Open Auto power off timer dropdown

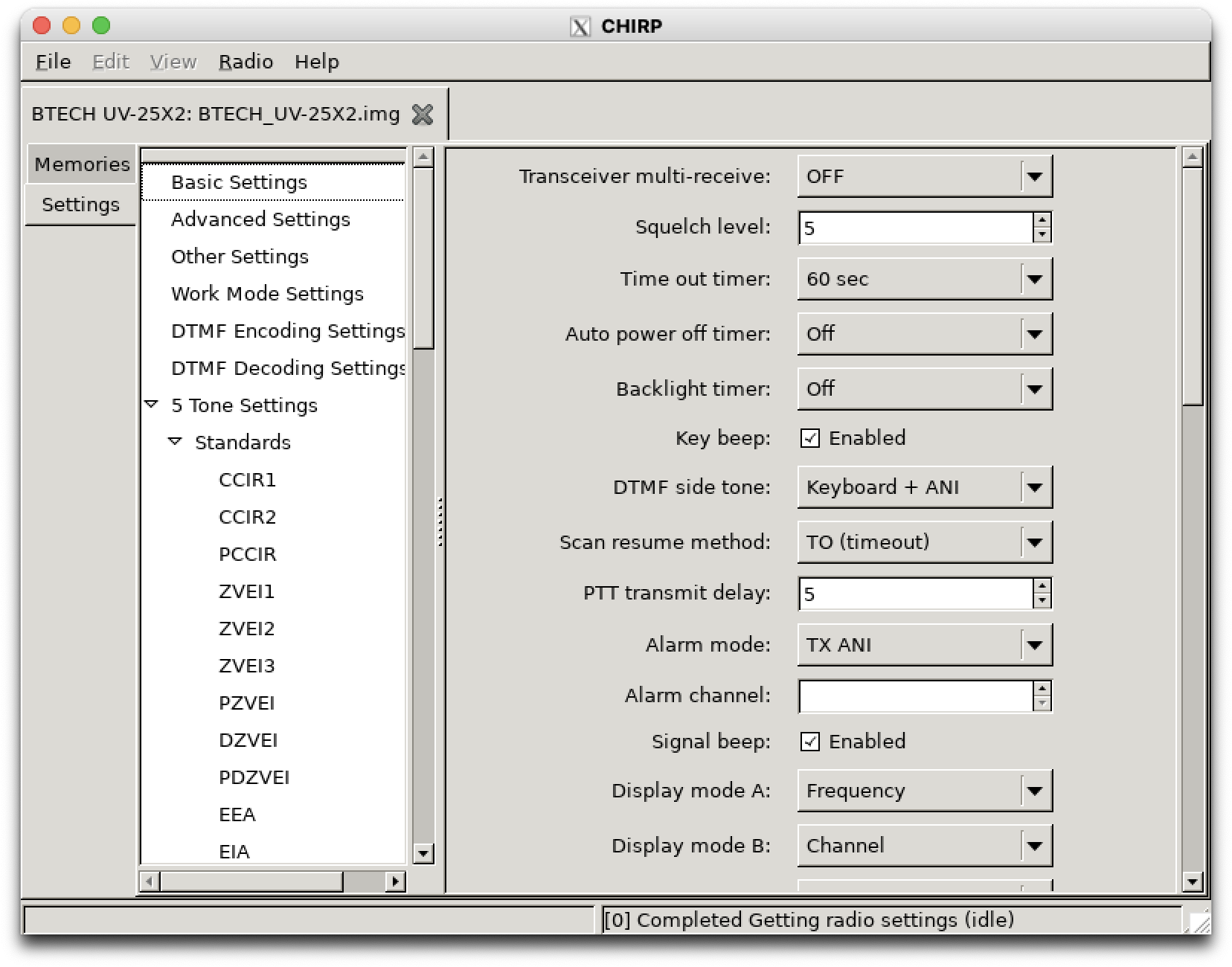925,334
